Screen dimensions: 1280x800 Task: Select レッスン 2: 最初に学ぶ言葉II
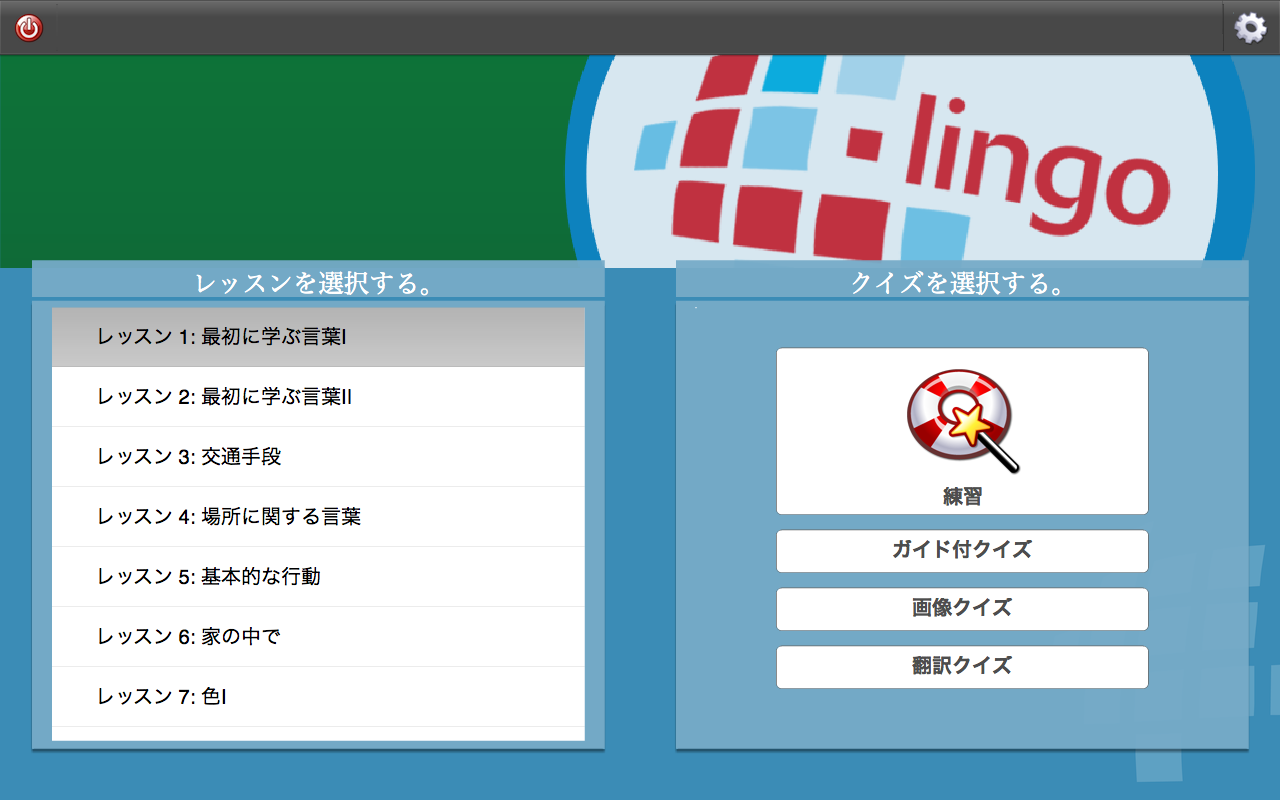[x=318, y=397]
